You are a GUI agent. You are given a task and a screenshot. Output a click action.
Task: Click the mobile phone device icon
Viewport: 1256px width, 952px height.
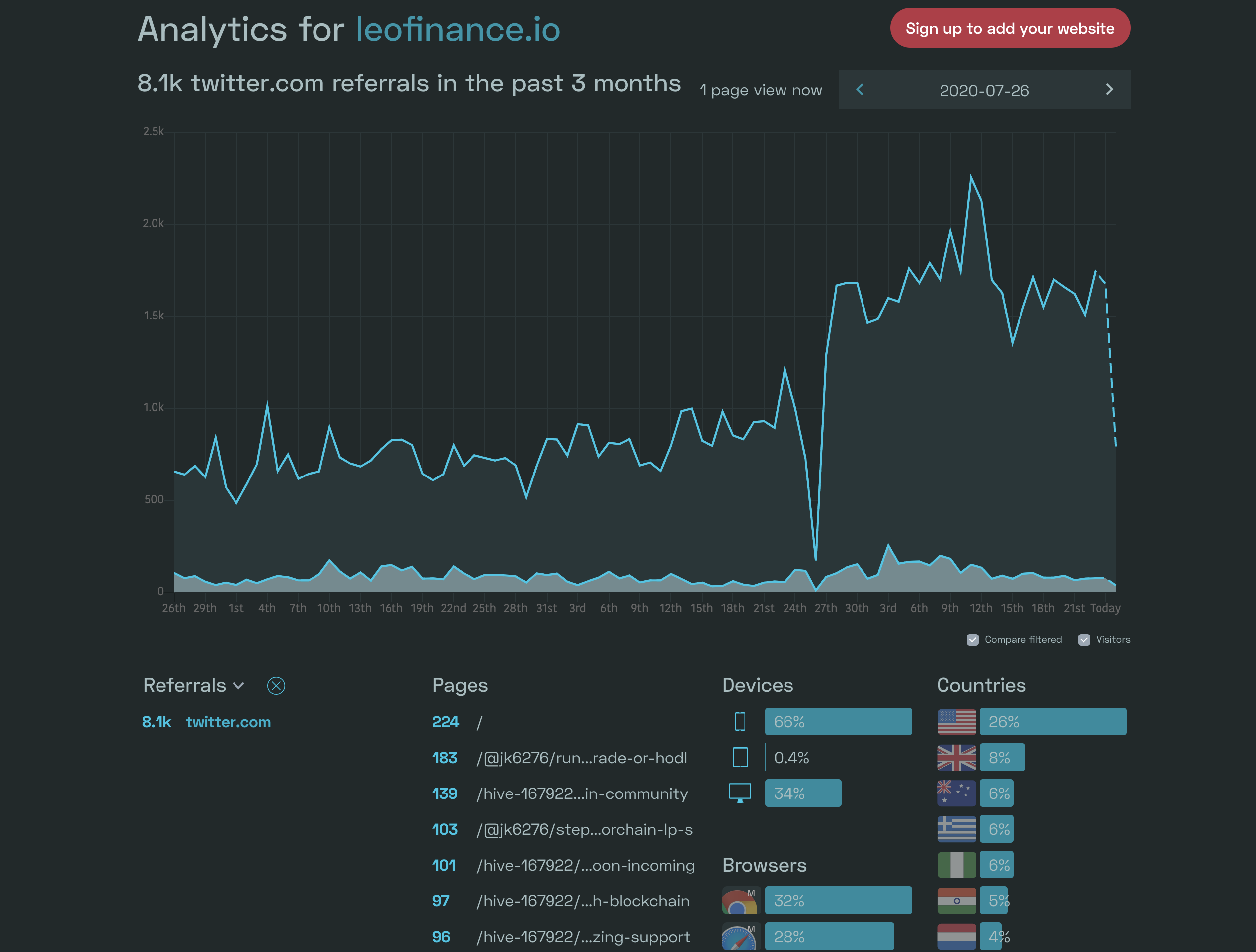(740, 721)
